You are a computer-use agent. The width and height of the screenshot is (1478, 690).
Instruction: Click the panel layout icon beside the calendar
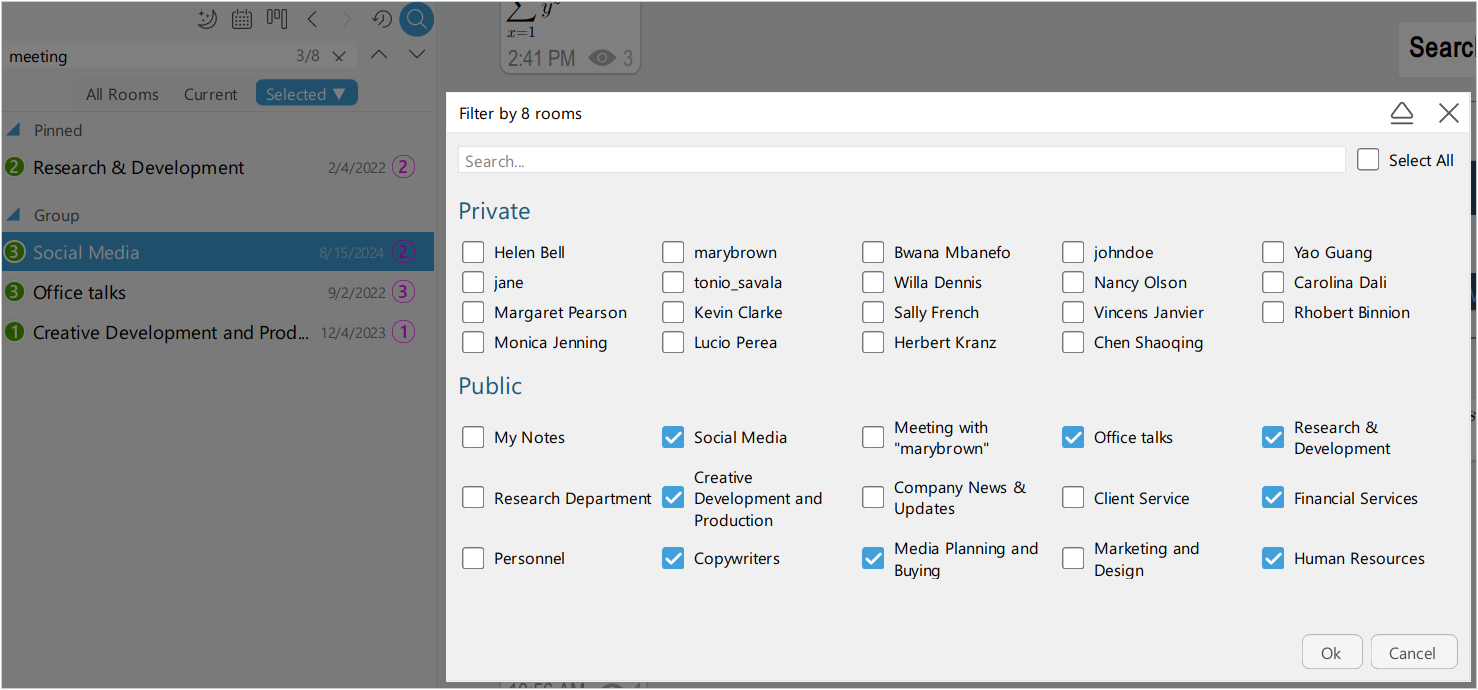[276, 17]
